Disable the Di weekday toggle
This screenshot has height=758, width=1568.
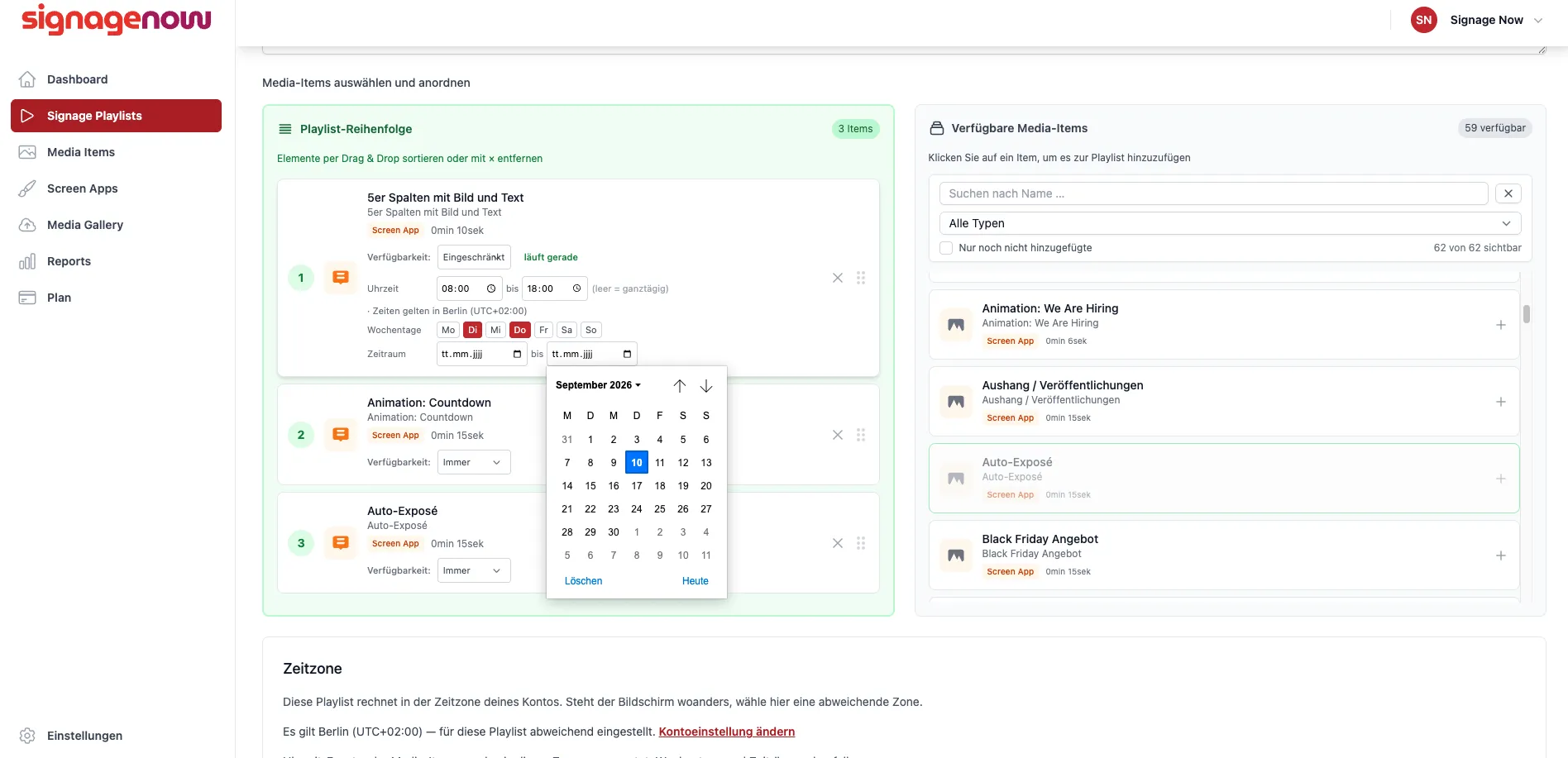472,330
